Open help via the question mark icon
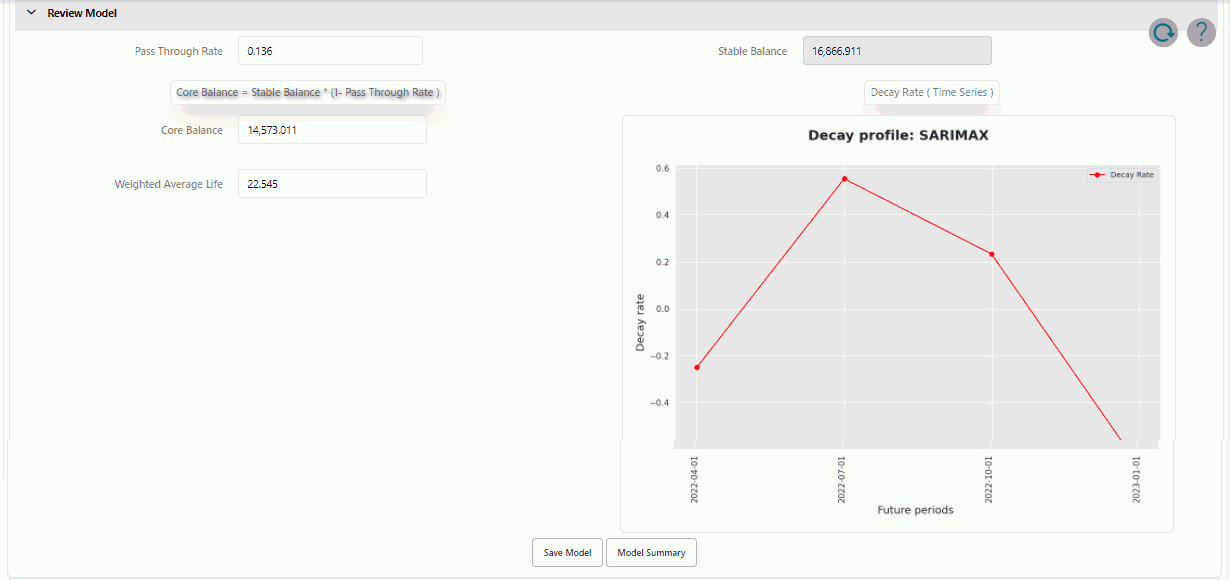 pos(1201,33)
